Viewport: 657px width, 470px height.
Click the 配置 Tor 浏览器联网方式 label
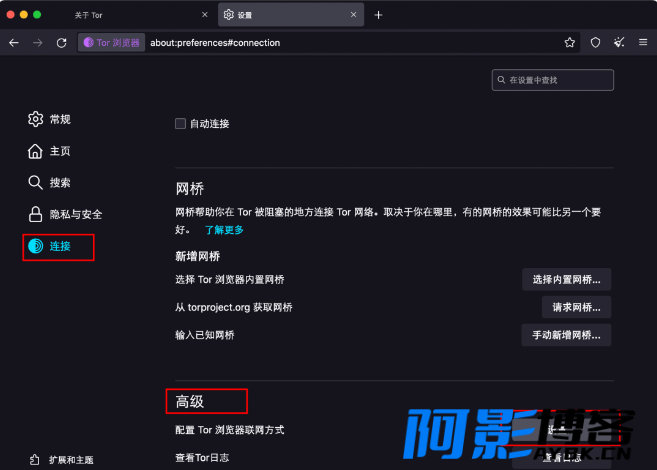point(230,430)
